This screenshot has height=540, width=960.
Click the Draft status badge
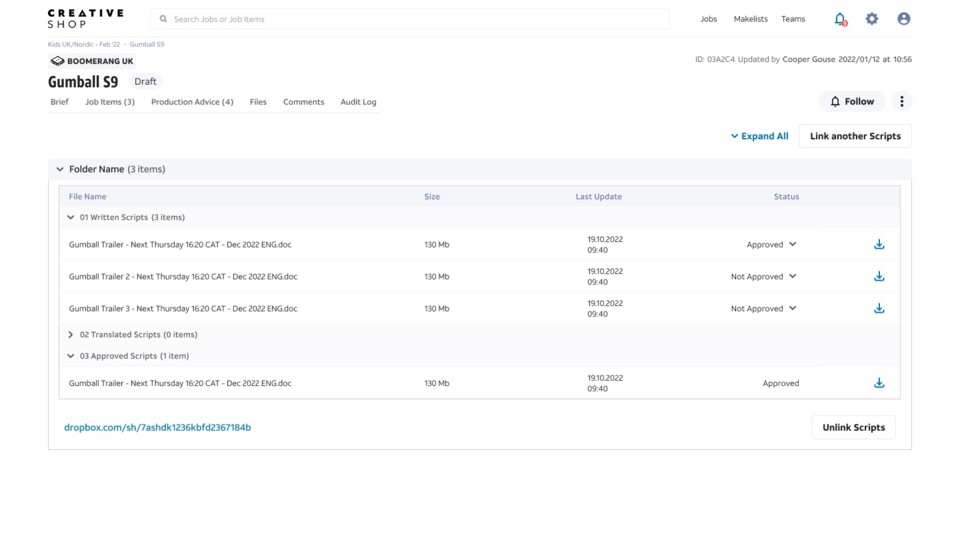[x=145, y=81]
